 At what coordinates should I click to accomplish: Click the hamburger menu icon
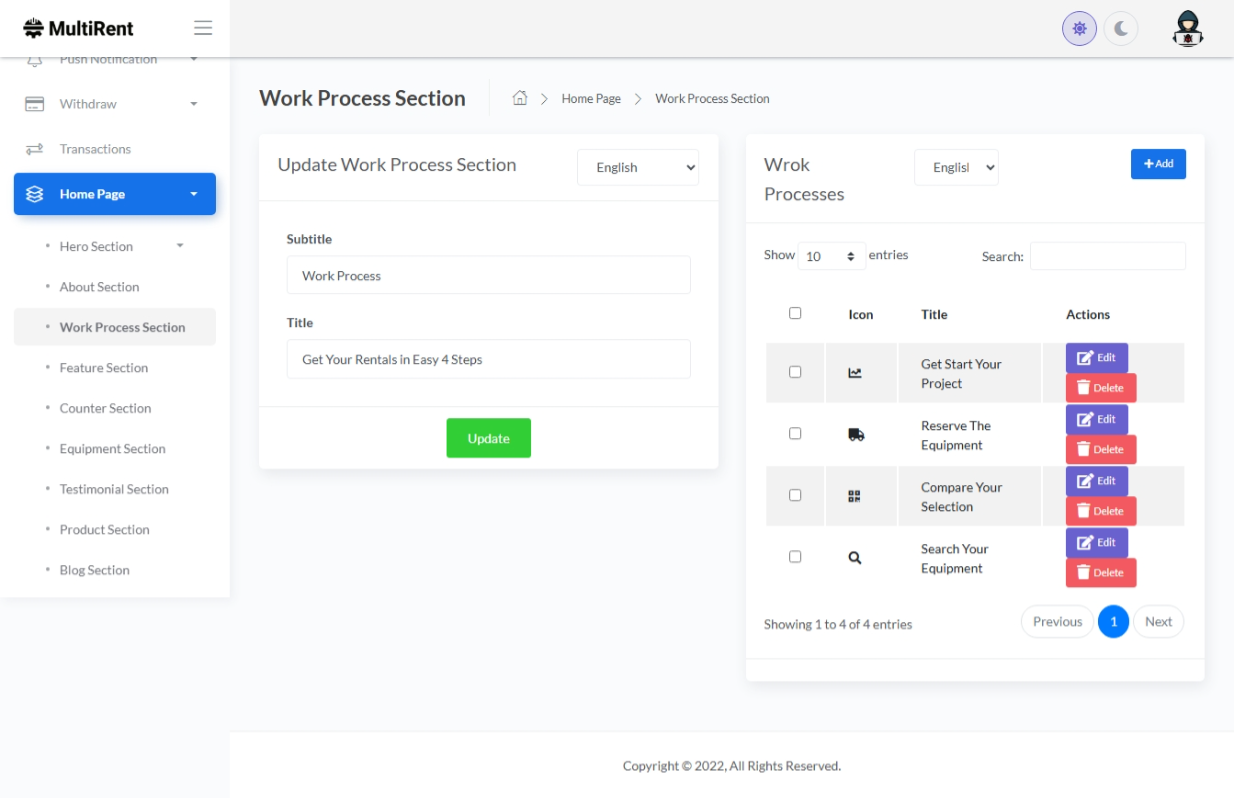[x=203, y=28]
